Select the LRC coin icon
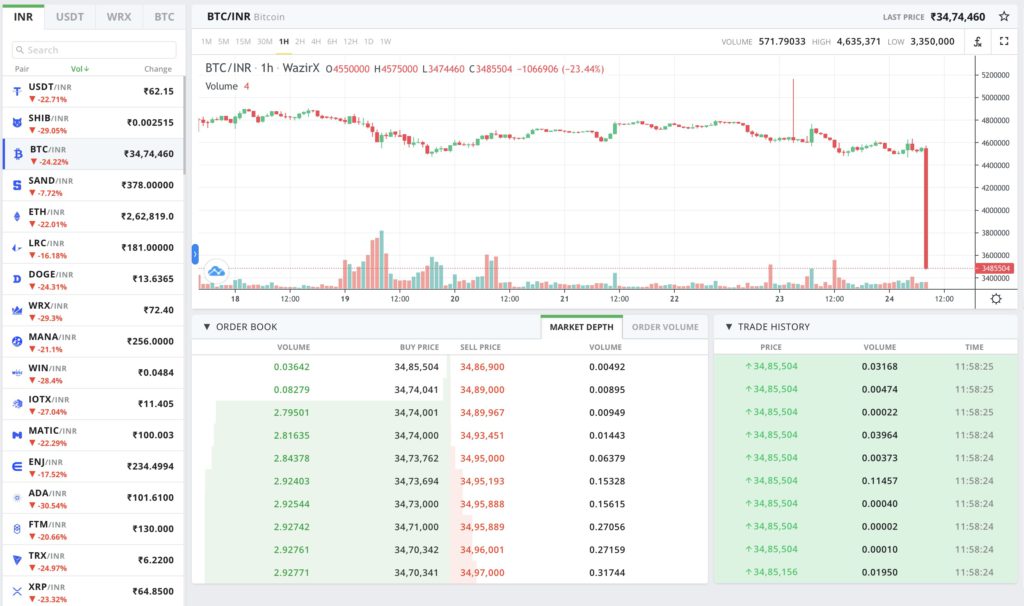1024x606 pixels. click(x=17, y=248)
